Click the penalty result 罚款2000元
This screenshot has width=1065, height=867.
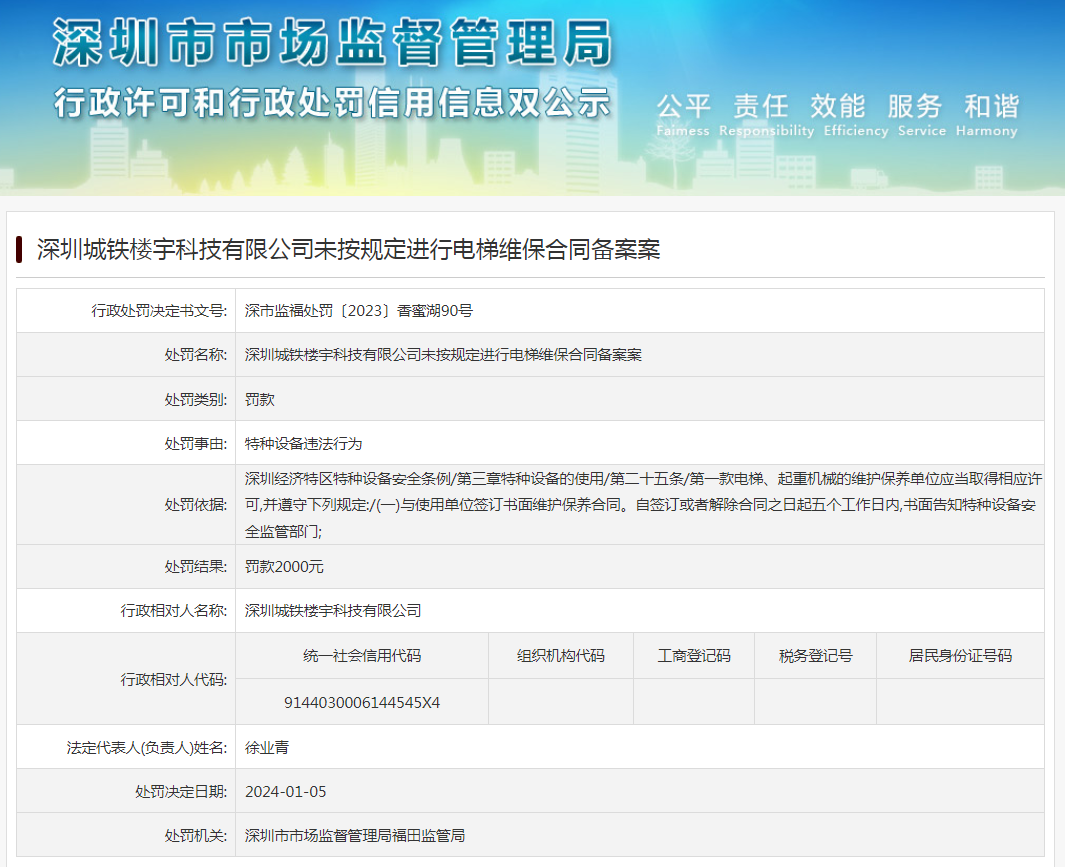pyautogui.click(x=284, y=567)
